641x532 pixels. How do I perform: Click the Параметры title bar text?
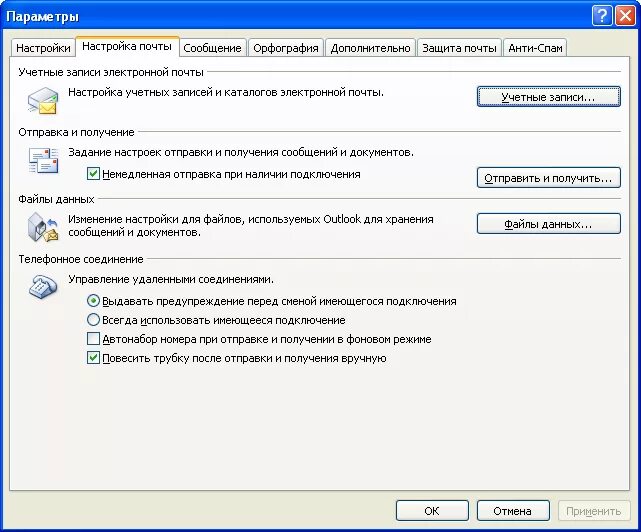(43, 16)
